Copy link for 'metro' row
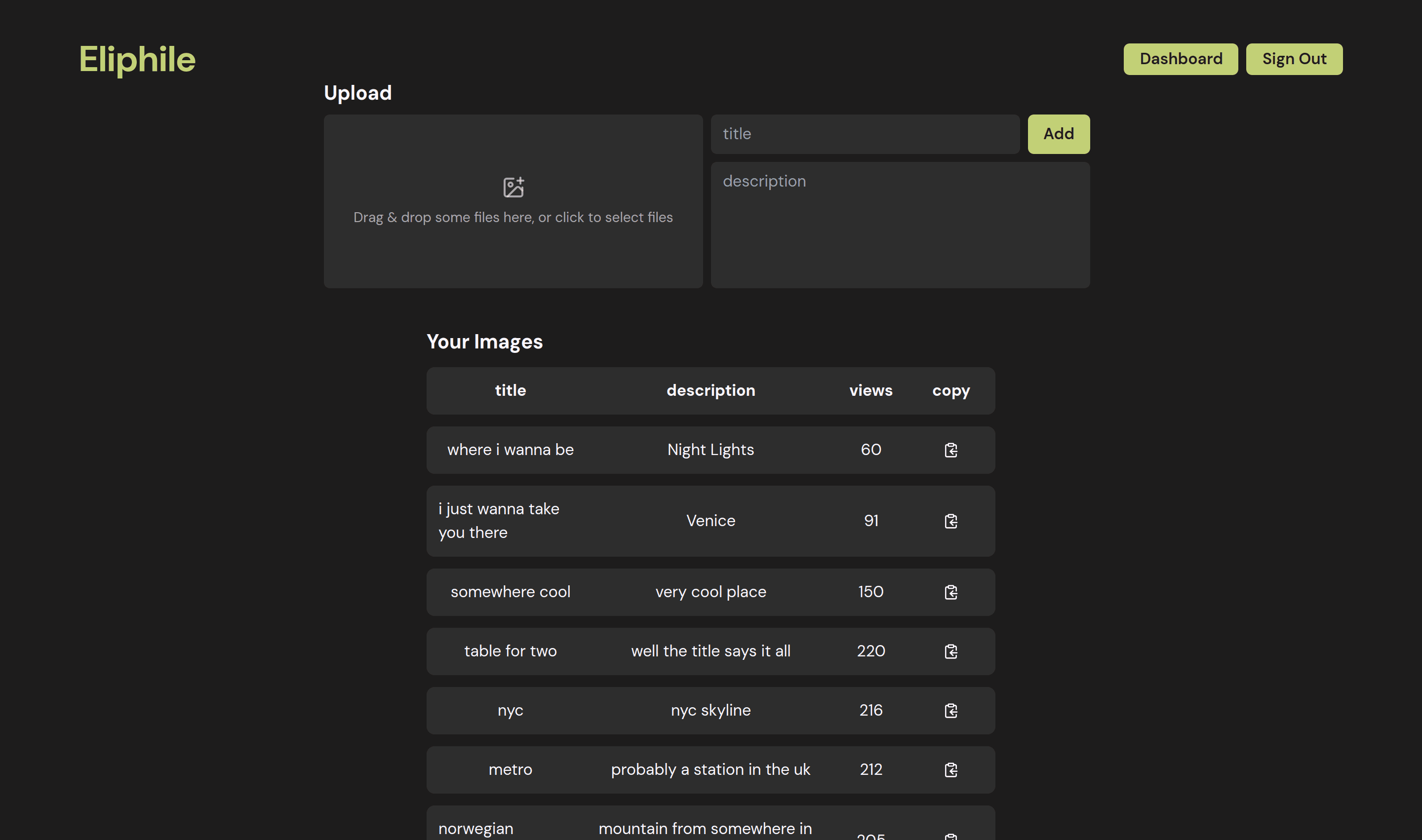This screenshot has height=840, width=1422. pyautogui.click(x=951, y=770)
